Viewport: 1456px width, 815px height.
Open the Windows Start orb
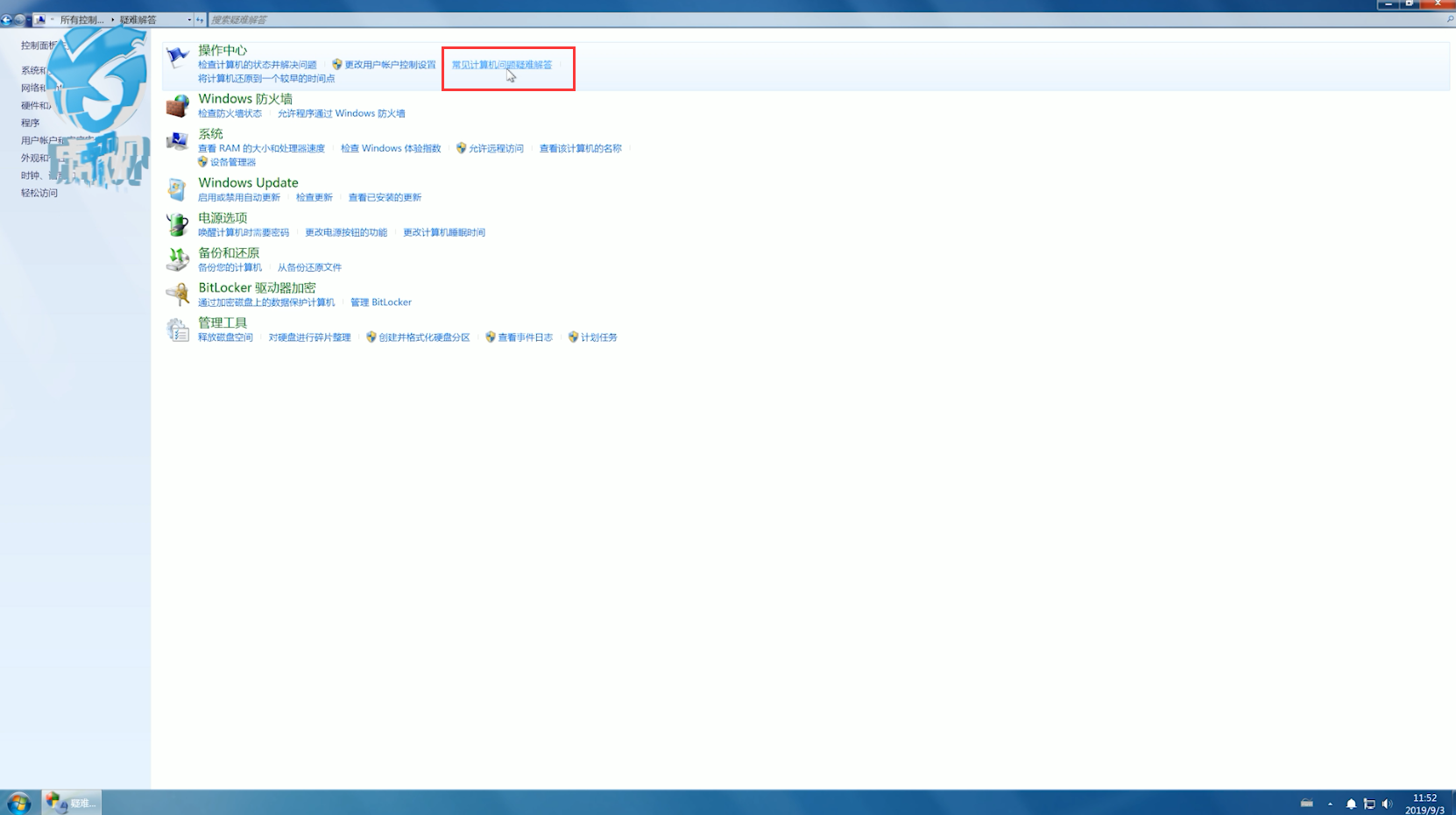point(18,803)
